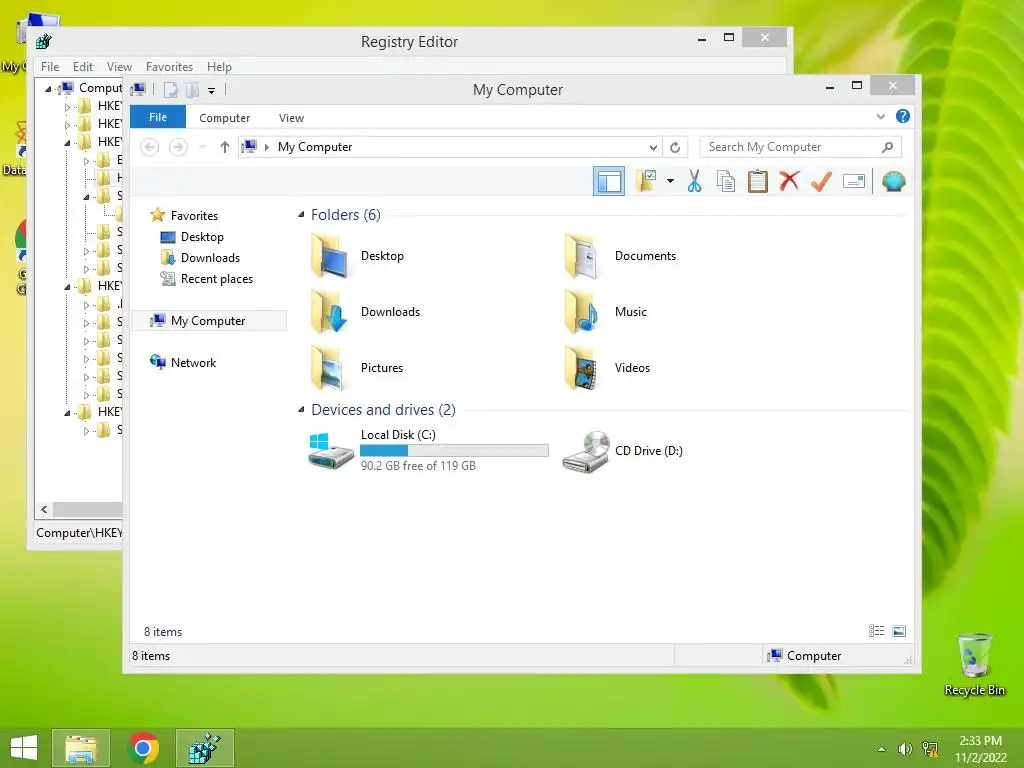
Task: Click the Back navigation arrow
Action: pos(150,147)
